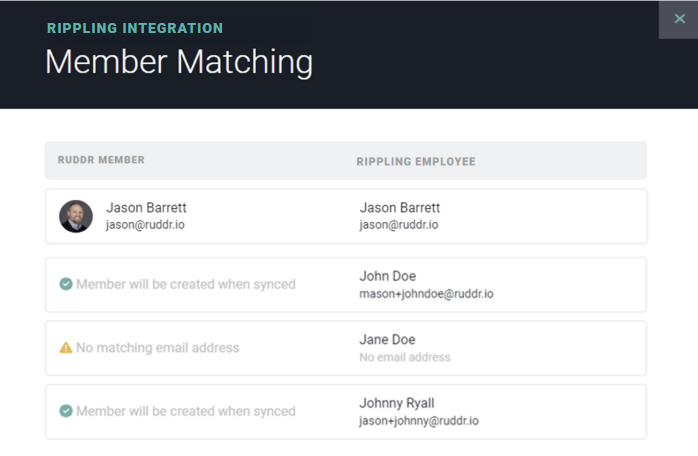
Task: Click the yellow warning icon for Jane Doe
Action: [x=66, y=347]
